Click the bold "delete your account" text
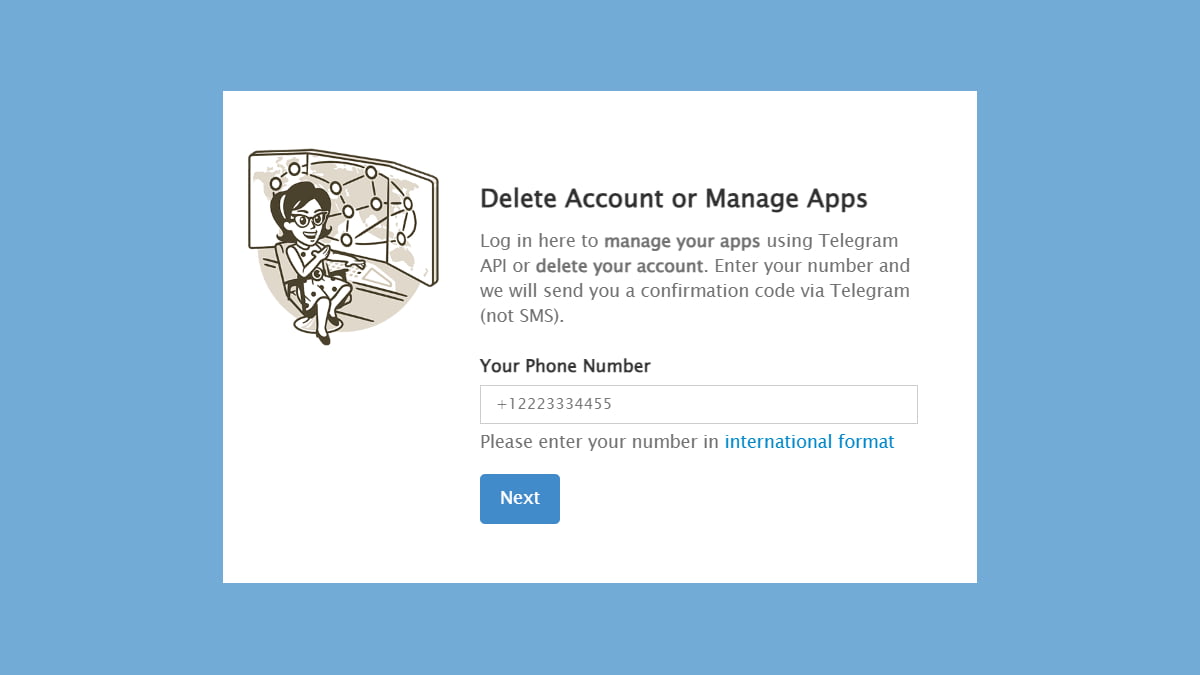This screenshot has width=1200, height=675. coord(619,266)
